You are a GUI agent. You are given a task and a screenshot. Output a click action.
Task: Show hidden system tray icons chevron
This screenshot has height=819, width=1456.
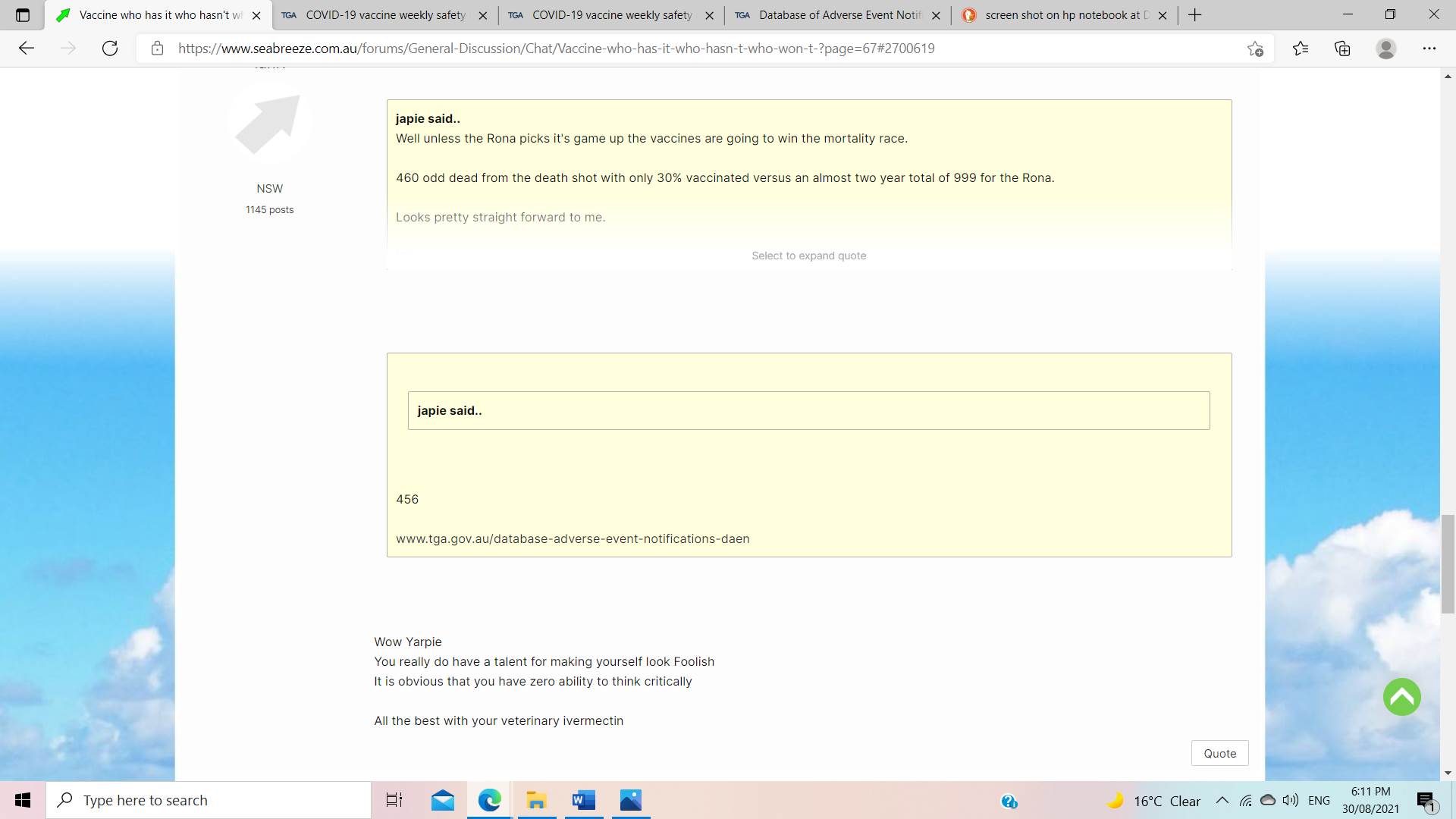[1222, 801]
